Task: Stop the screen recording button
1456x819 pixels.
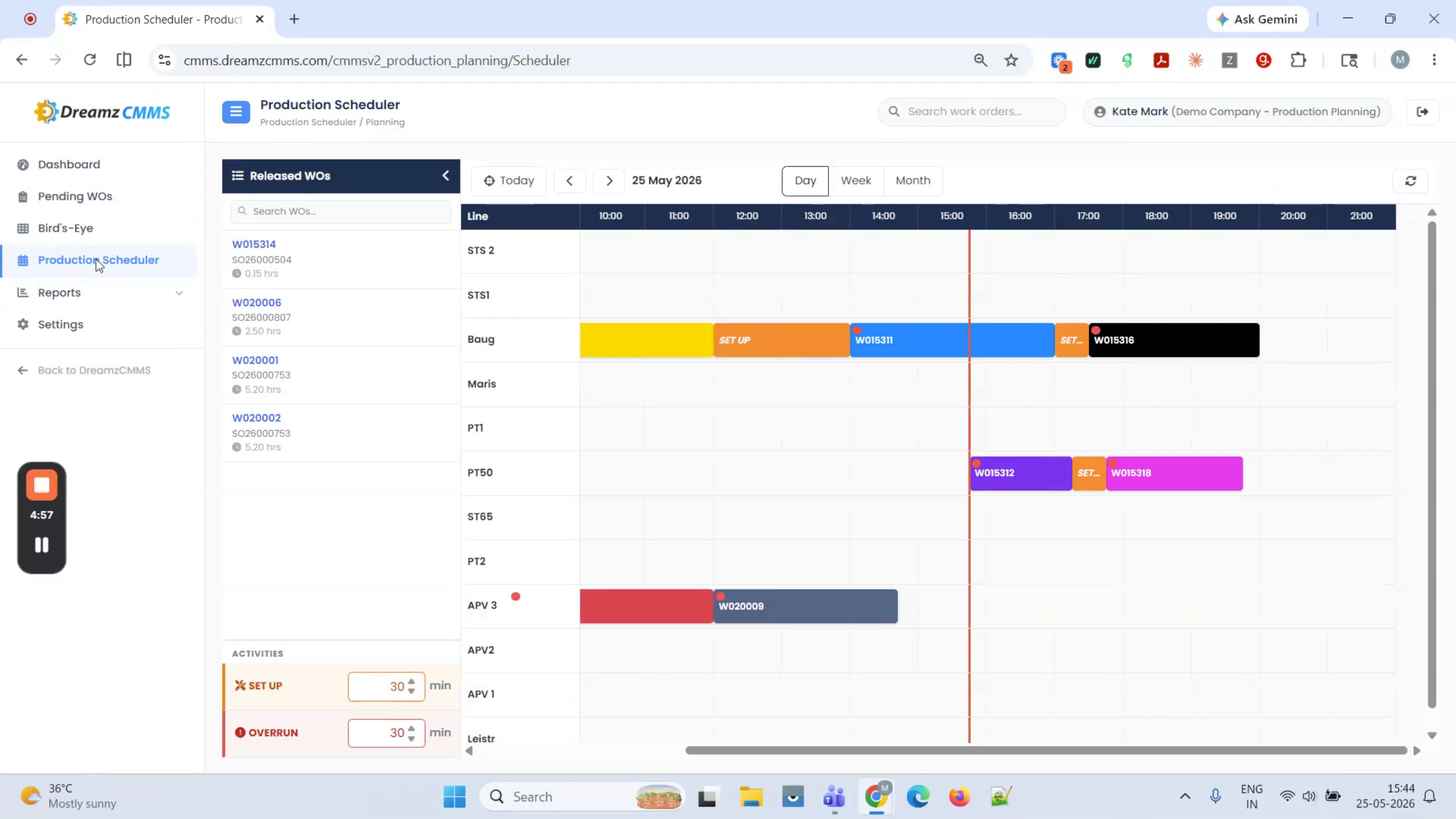Action: click(x=41, y=485)
